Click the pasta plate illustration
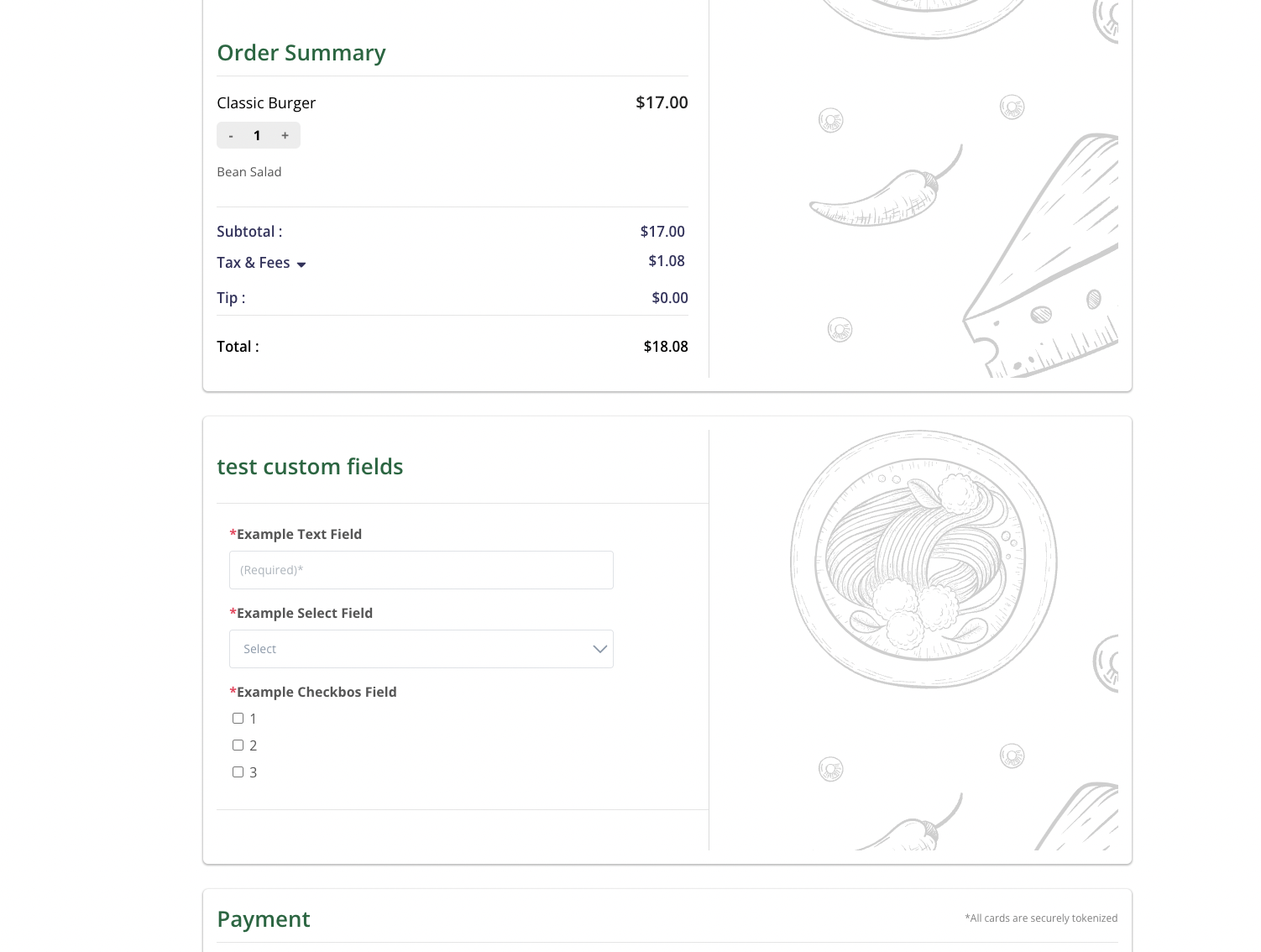The height and width of the screenshot is (952, 1261). tap(924, 559)
